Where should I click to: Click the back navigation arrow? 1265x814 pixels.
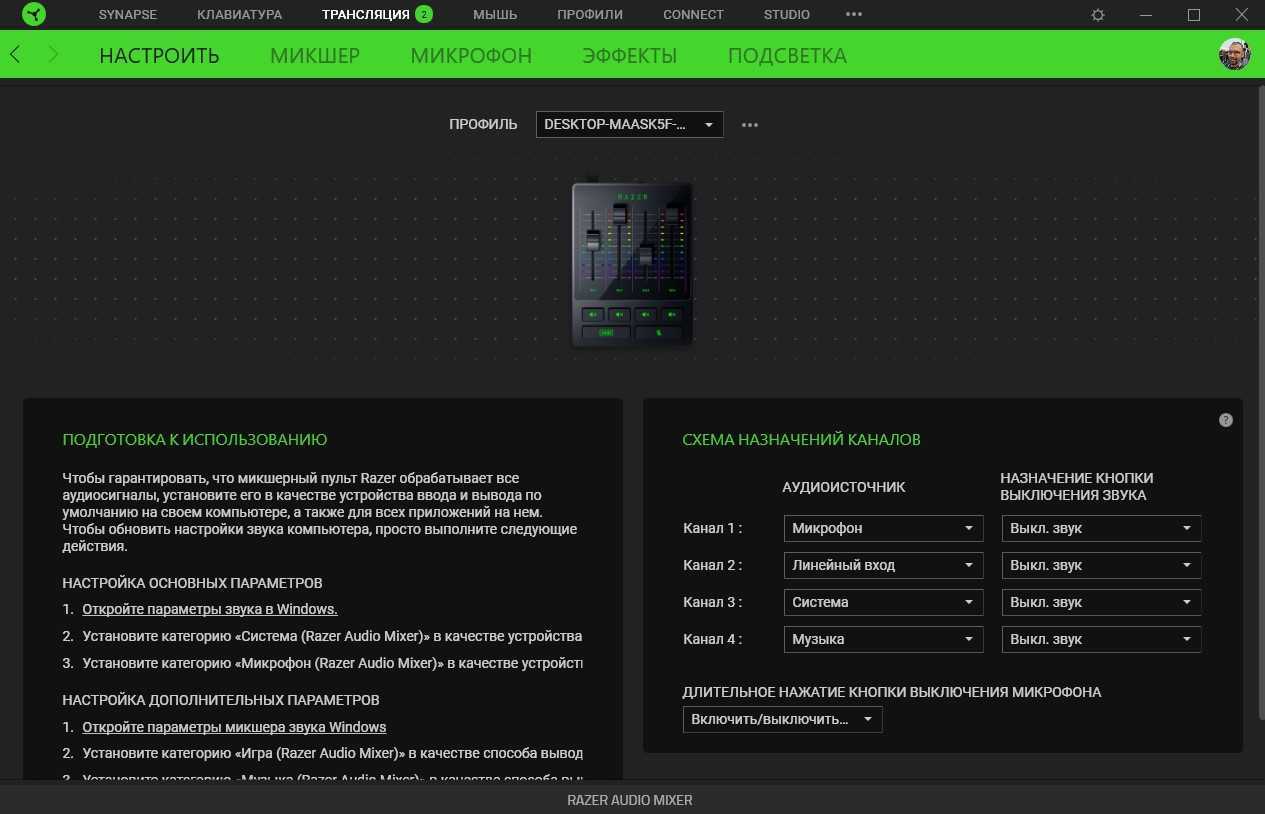pyautogui.click(x=15, y=55)
